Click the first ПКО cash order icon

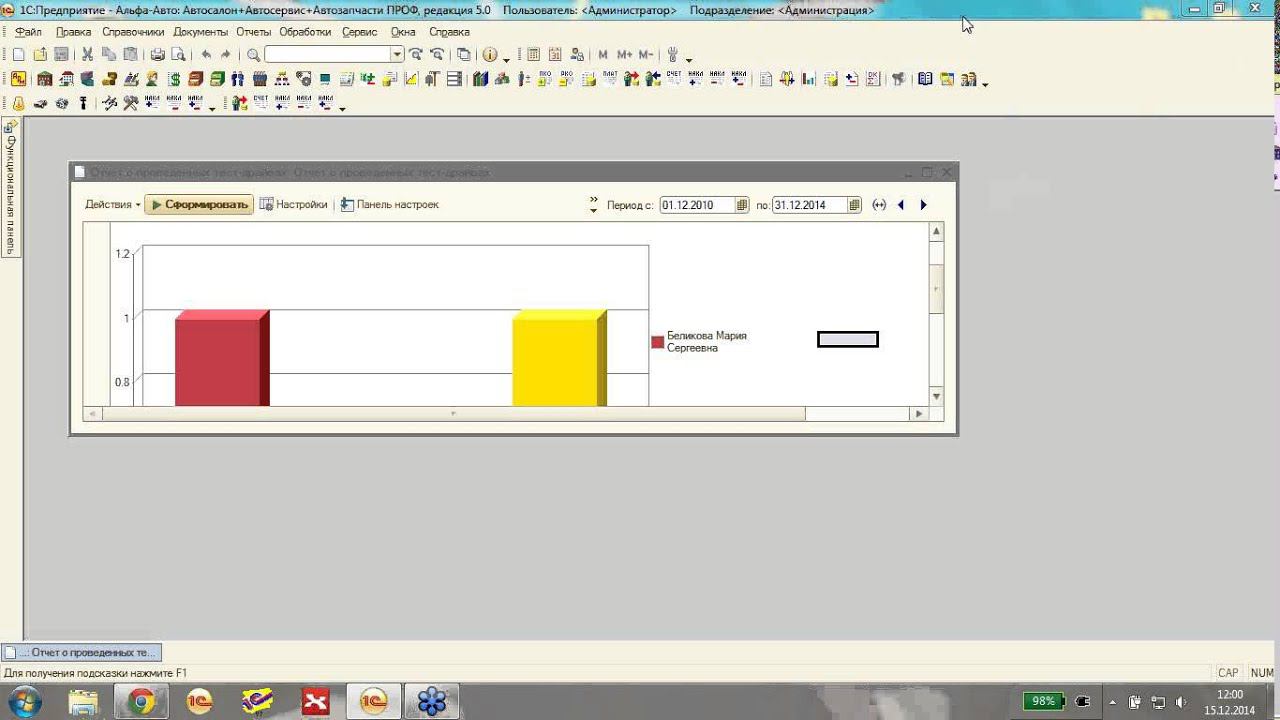point(545,79)
